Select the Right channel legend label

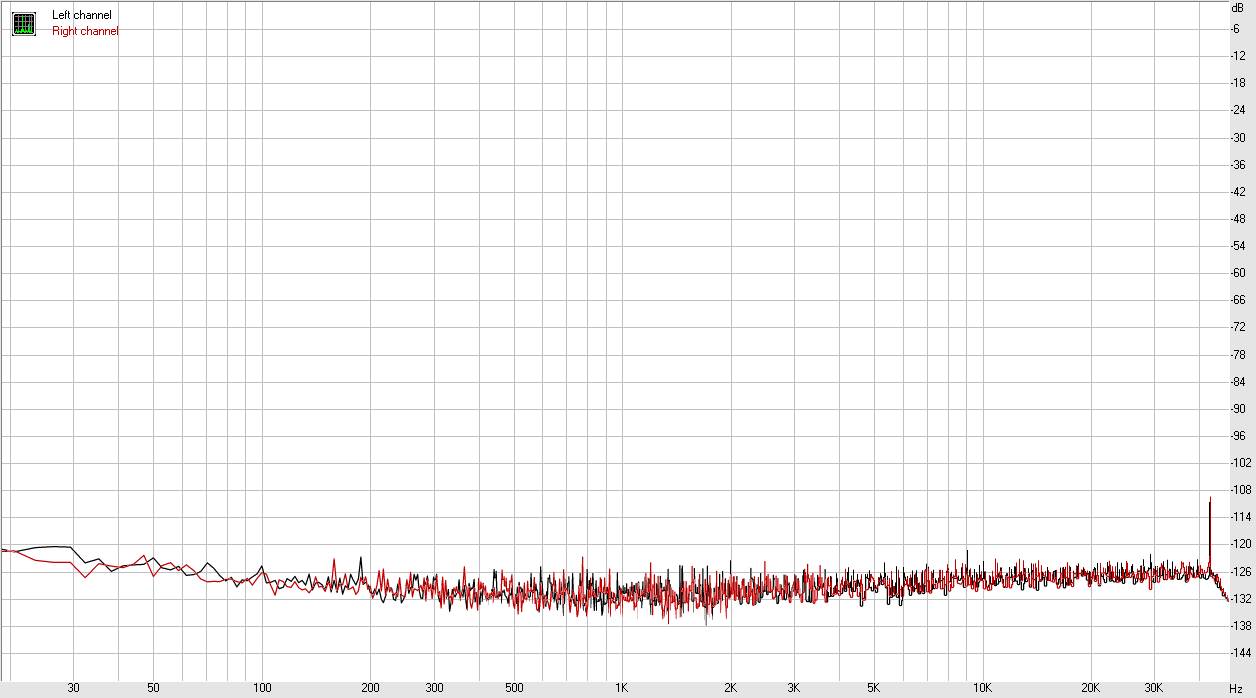(x=85, y=31)
